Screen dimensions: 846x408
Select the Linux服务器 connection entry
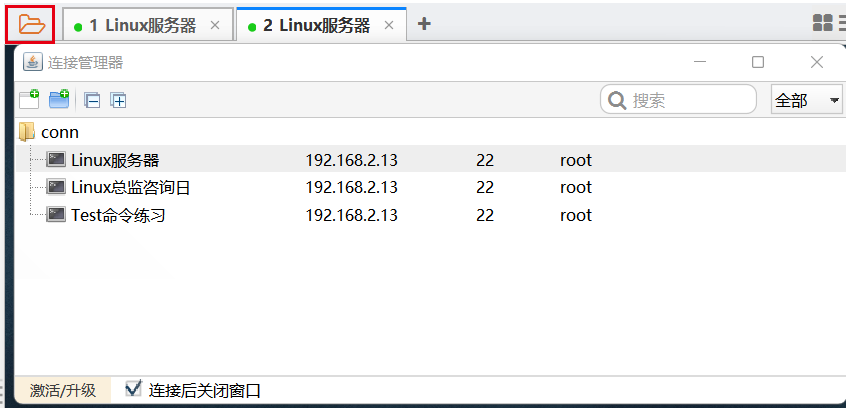click(x=115, y=160)
